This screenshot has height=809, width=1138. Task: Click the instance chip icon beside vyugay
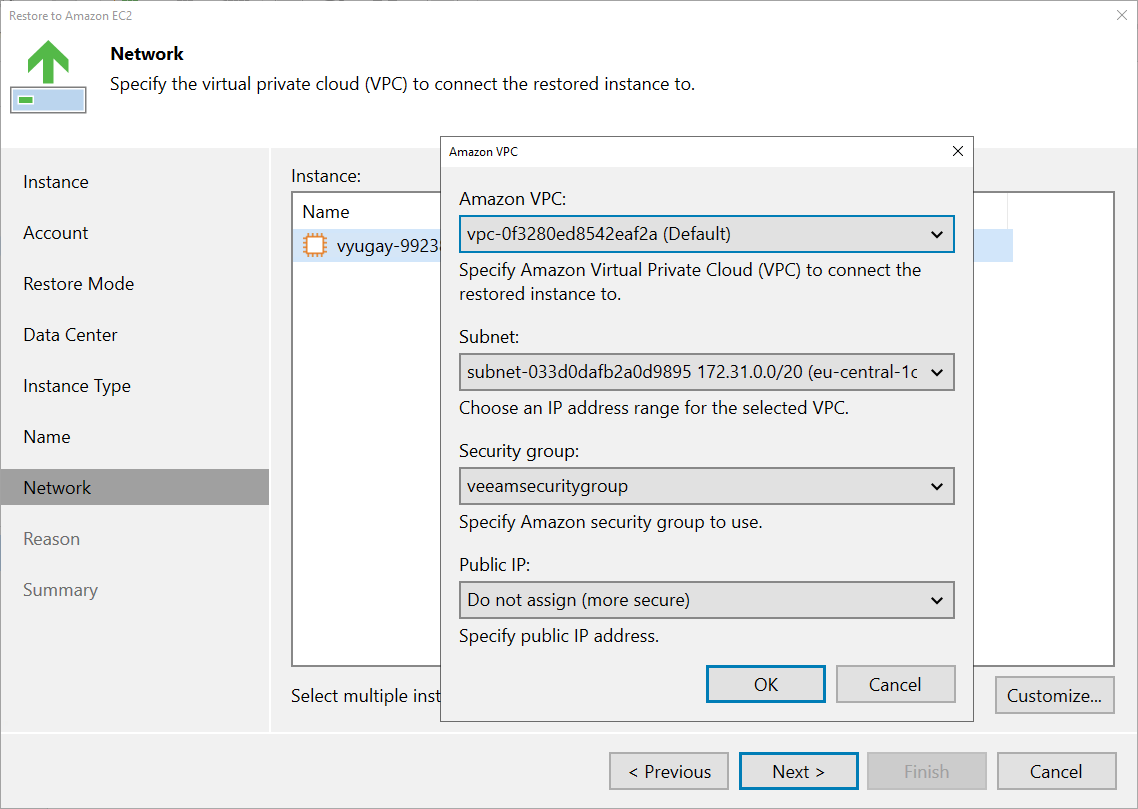coord(315,245)
